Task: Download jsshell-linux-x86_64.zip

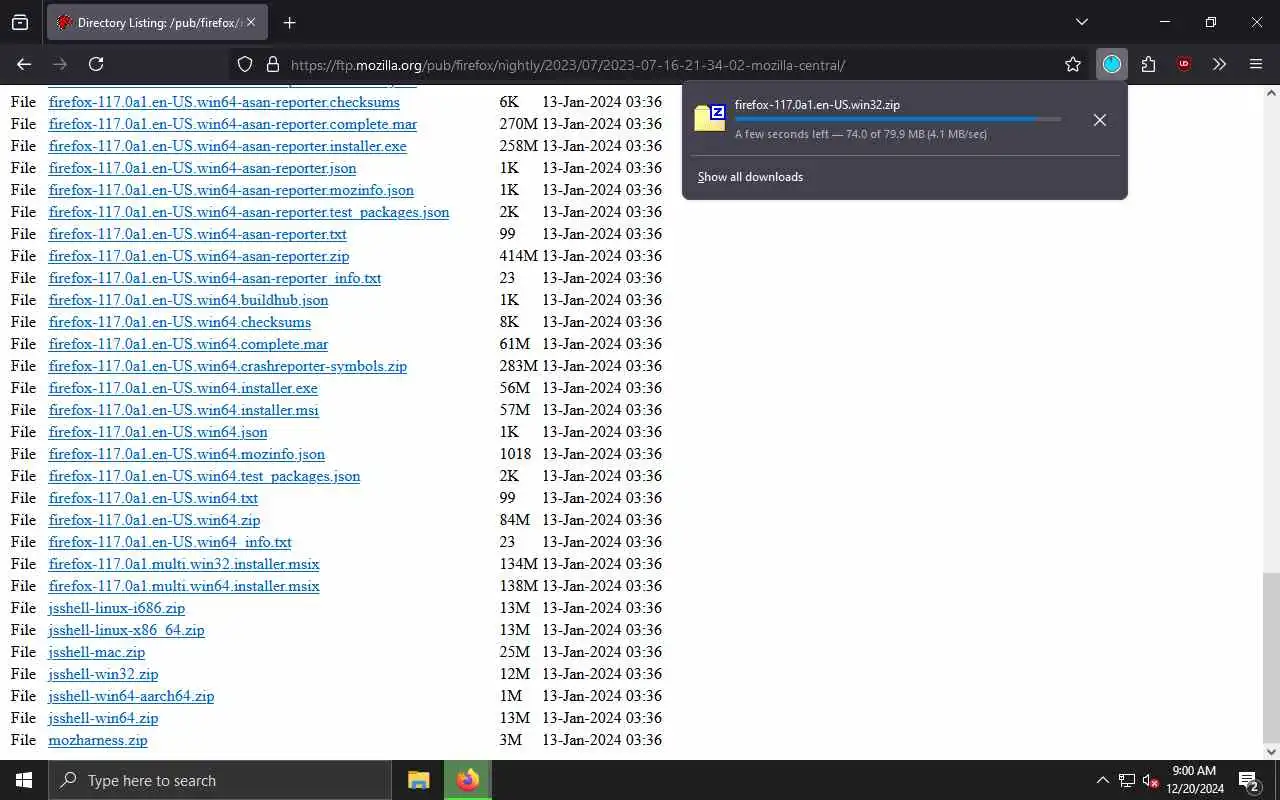Action: pos(126,630)
